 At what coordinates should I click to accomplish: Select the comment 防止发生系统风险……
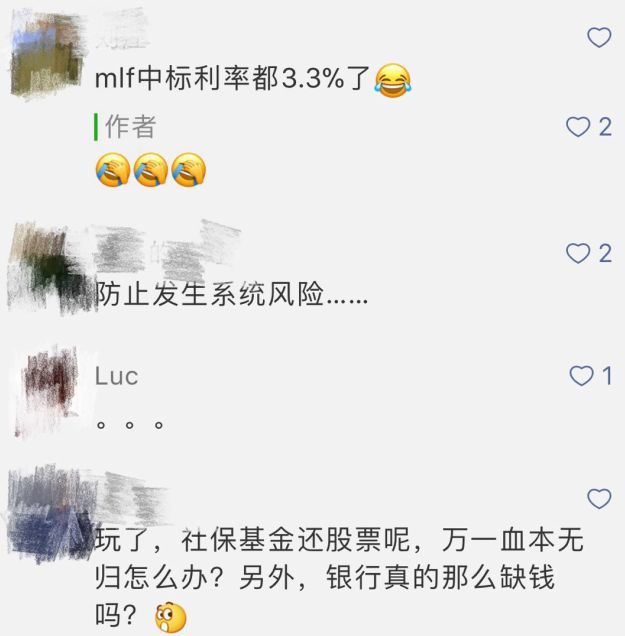pos(232,293)
